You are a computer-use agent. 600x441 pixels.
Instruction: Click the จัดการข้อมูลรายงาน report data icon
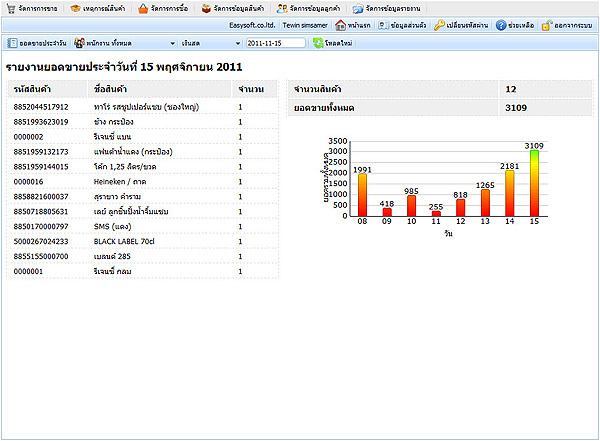click(358, 8)
